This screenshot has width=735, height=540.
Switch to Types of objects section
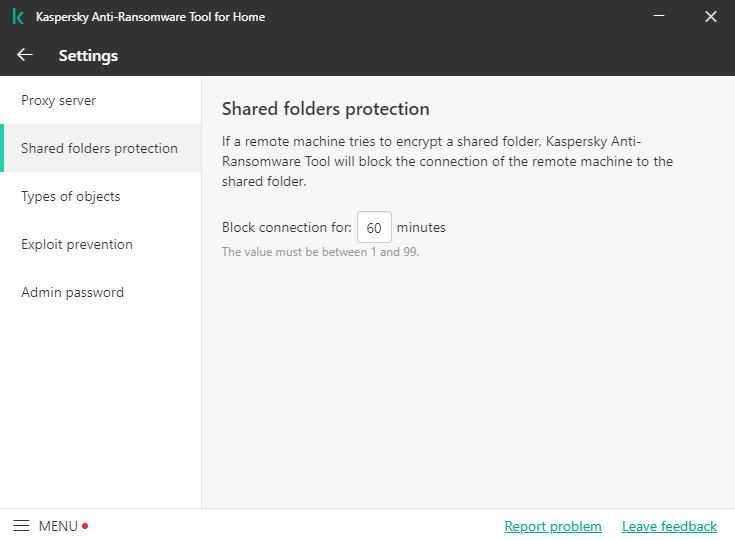[x=70, y=196]
